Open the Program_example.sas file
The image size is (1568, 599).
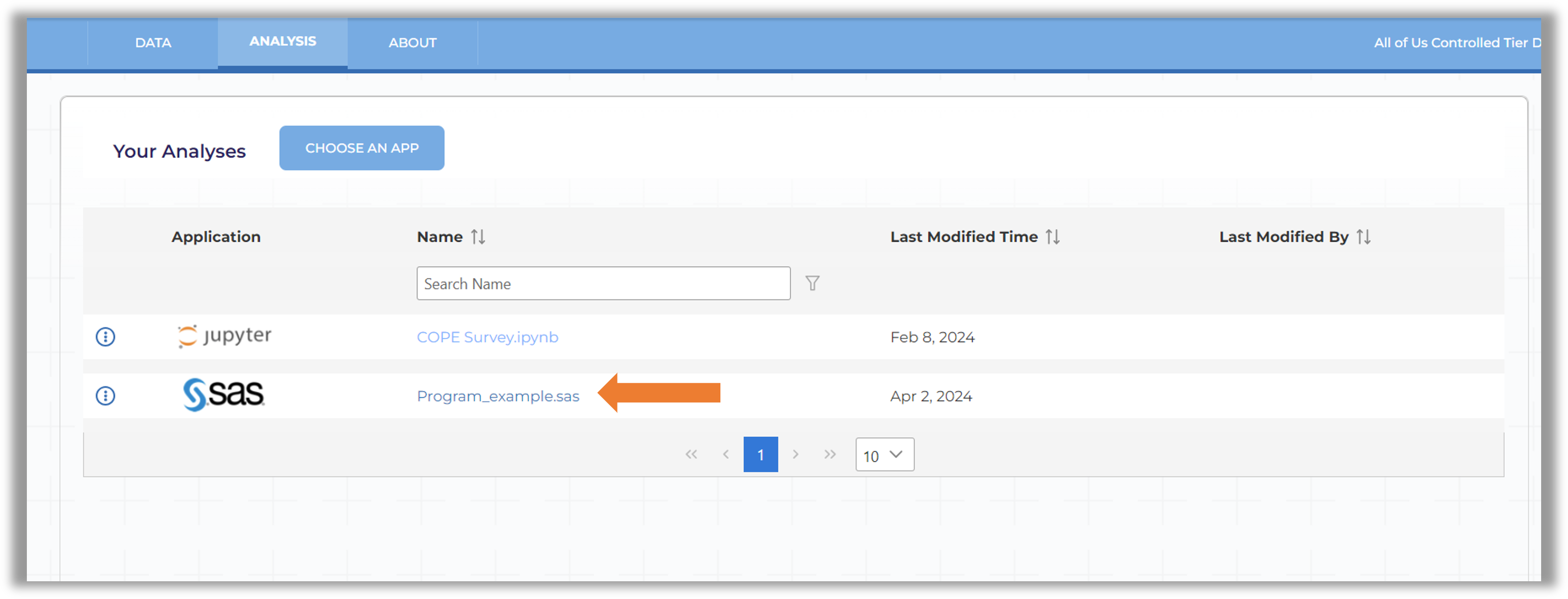click(x=498, y=396)
